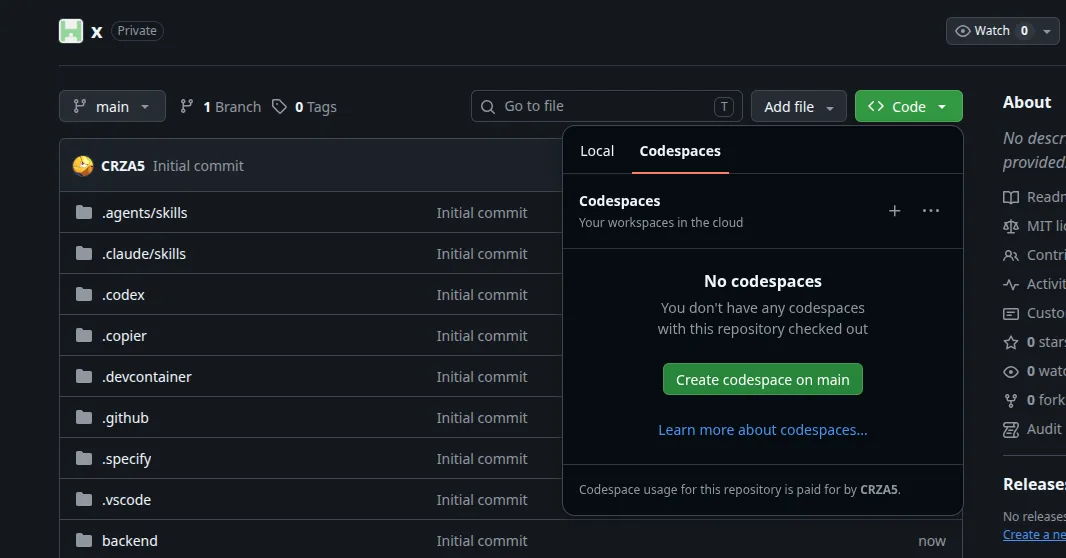Expand the Add file dropdown
The image size is (1066, 558).
pyautogui.click(x=799, y=107)
